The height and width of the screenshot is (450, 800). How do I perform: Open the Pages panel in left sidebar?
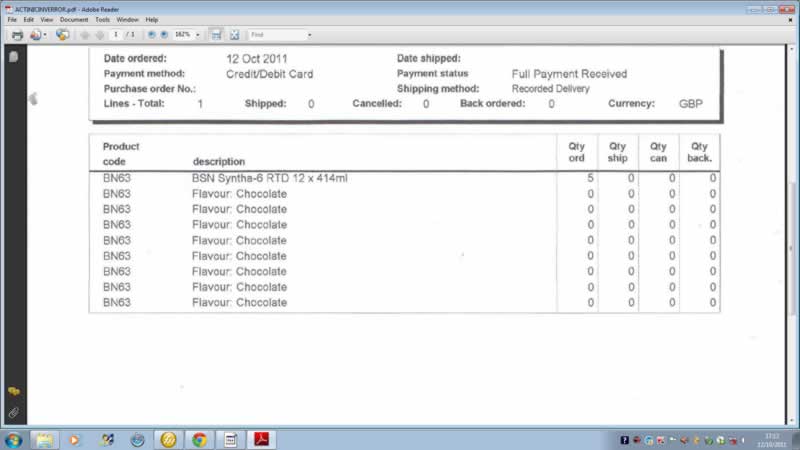(13, 58)
